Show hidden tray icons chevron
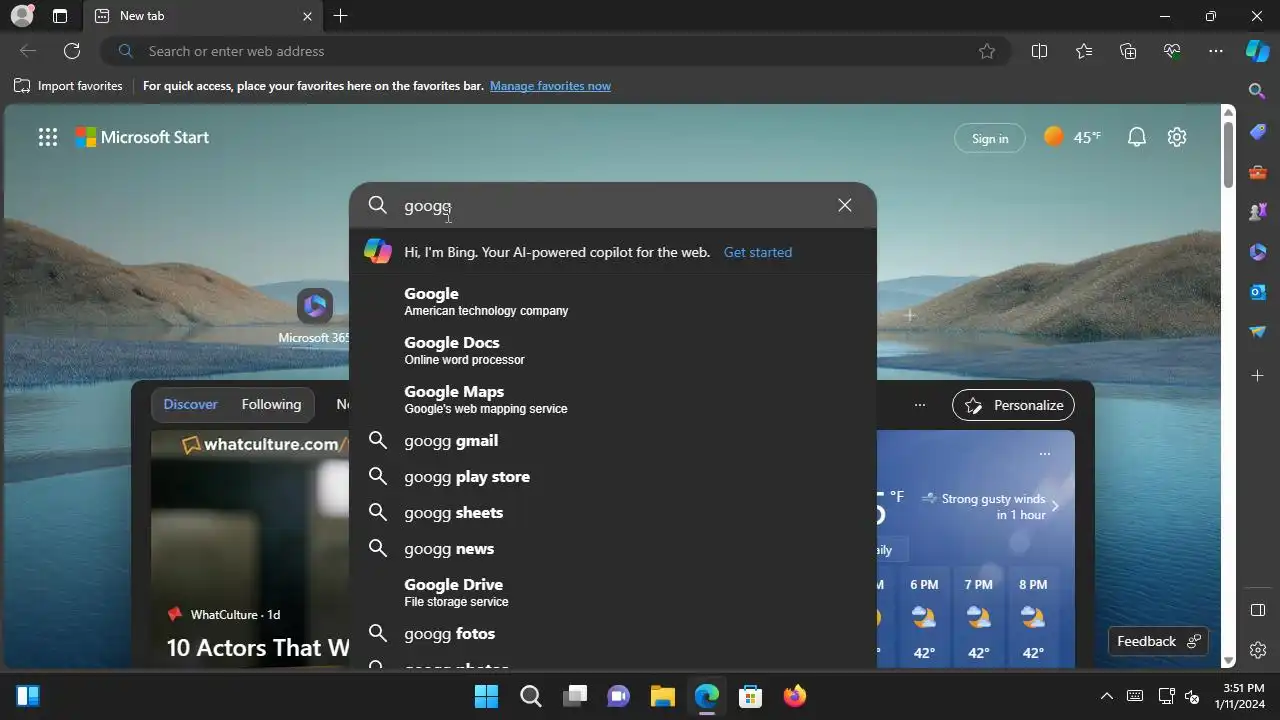The image size is (1280, 720). point(1106,696)
